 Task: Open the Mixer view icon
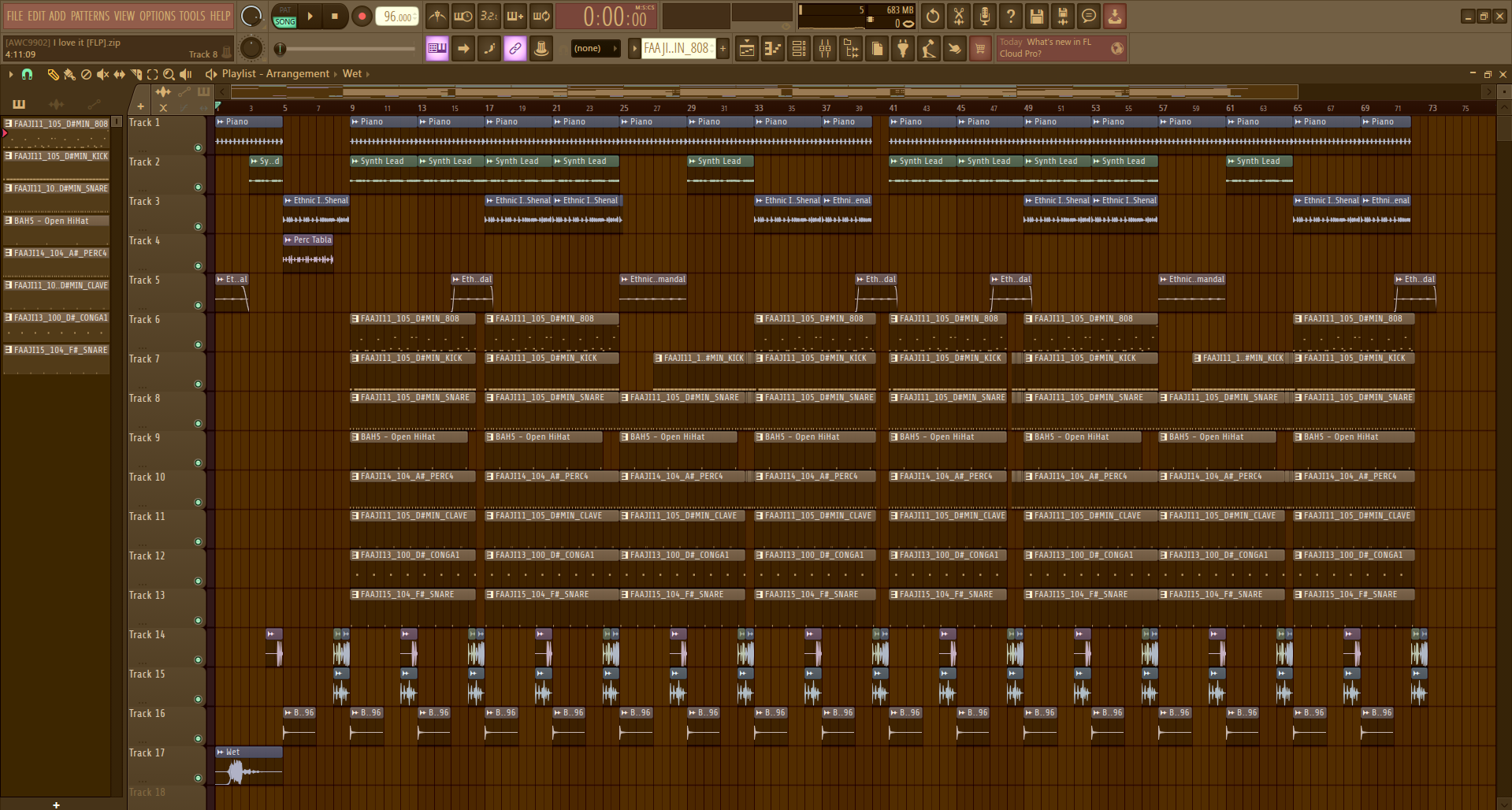(x=825, y=49)
